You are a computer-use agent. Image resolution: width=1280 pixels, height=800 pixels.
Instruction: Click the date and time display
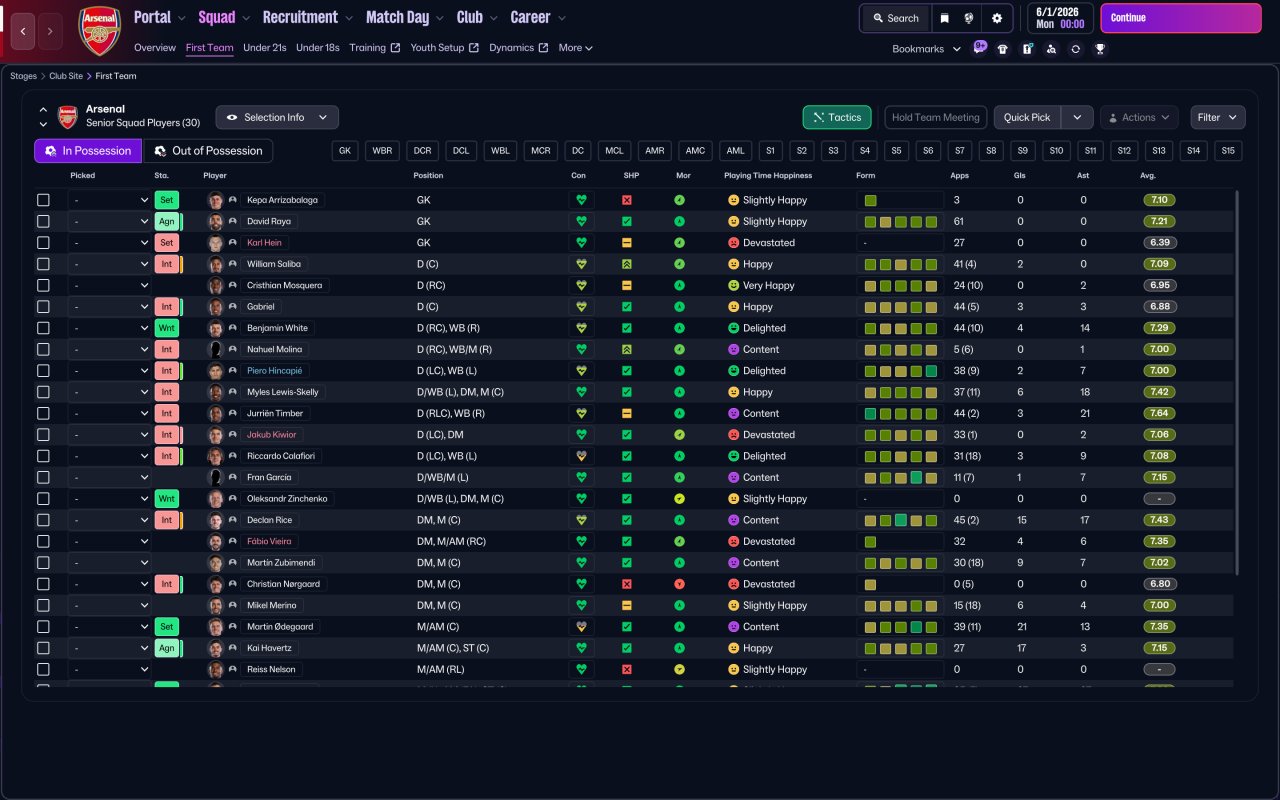[1059, 18]
